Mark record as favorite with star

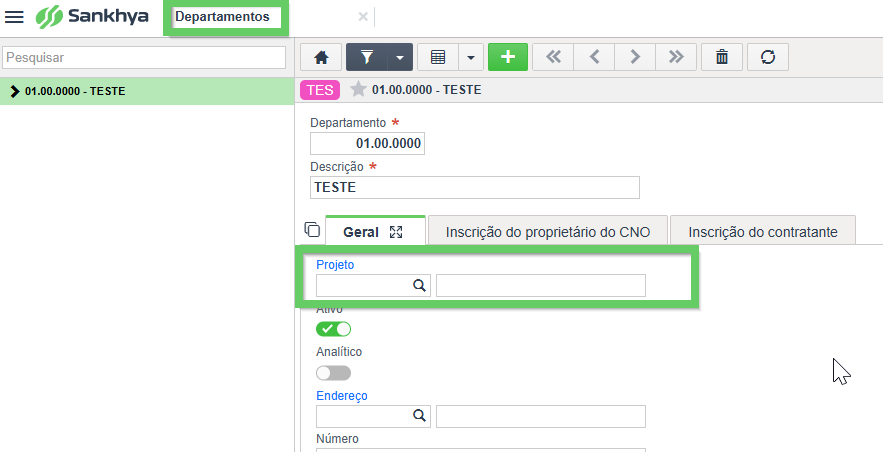358,89
